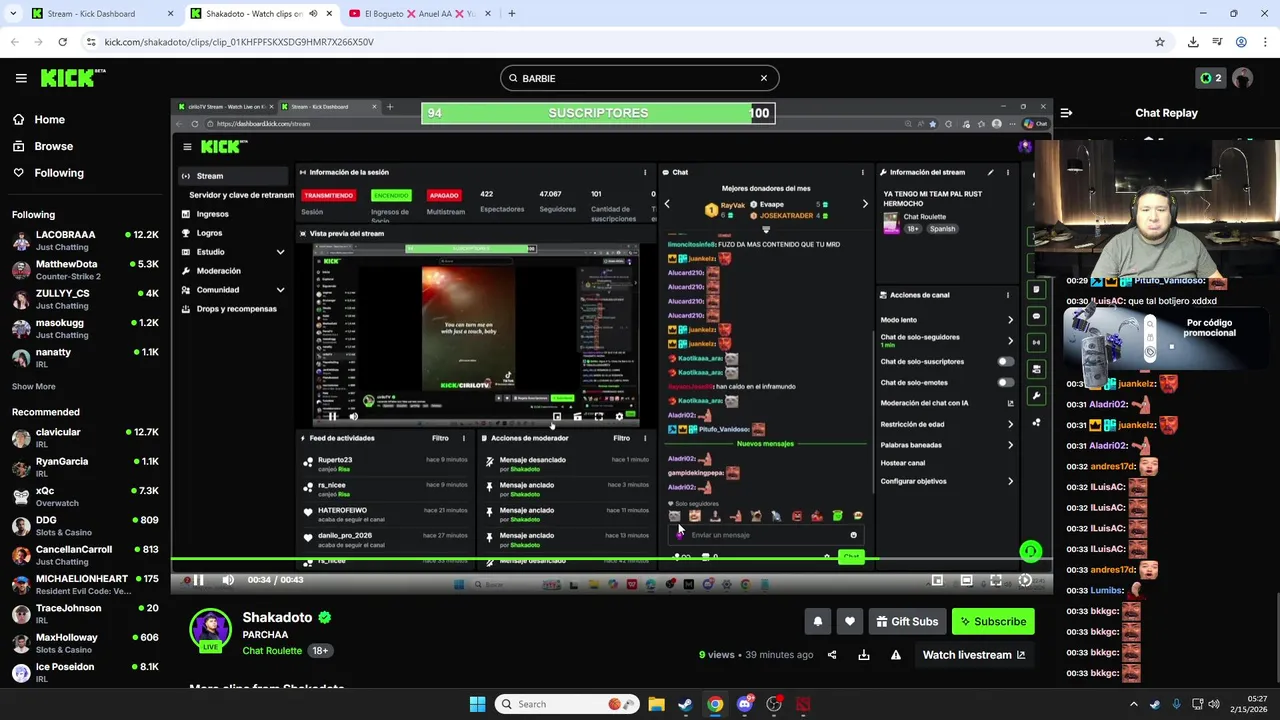Open MatthewDota followed channel

(84, 270)
